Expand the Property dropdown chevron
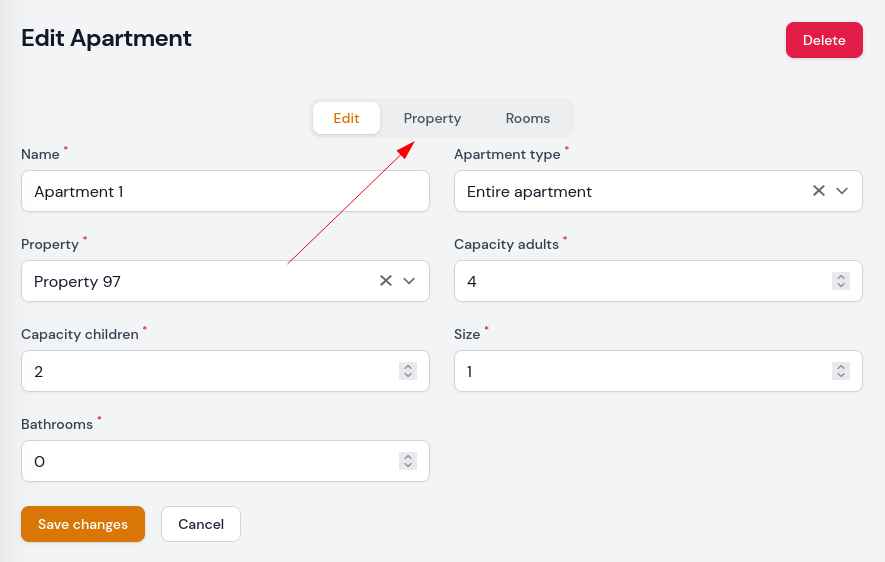The width and height of the screenshot is (885, 562). (x=409, y=280)
